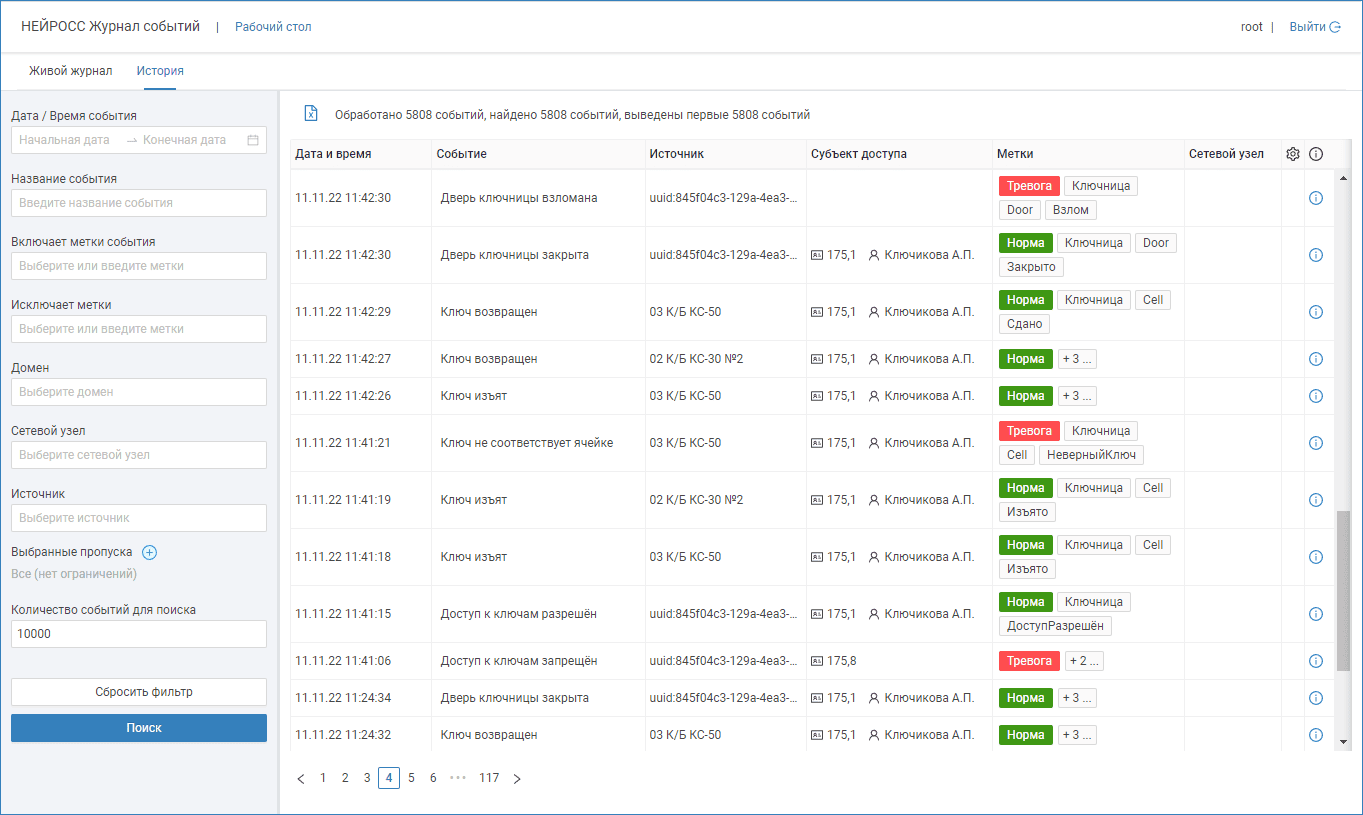Open the Сетевой узел filter dropdown
1363x815 pixels.
point(139,455)
